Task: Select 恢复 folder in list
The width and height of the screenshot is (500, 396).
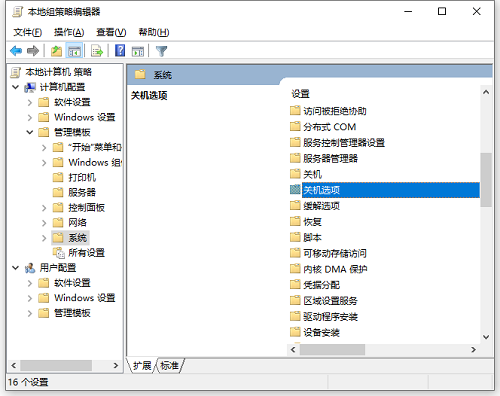Action: (312, 221)
